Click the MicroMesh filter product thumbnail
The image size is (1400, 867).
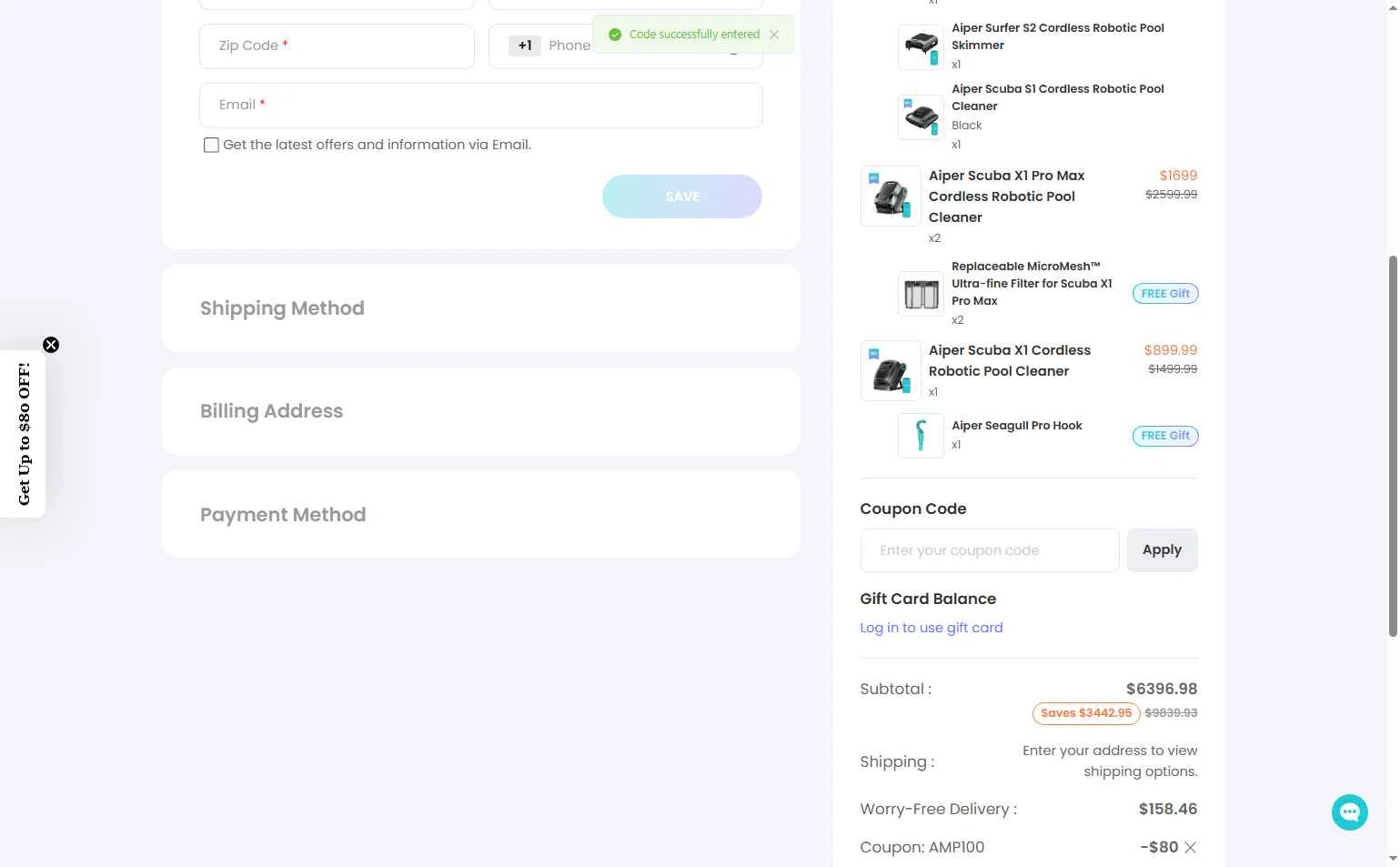coord(921,293)
